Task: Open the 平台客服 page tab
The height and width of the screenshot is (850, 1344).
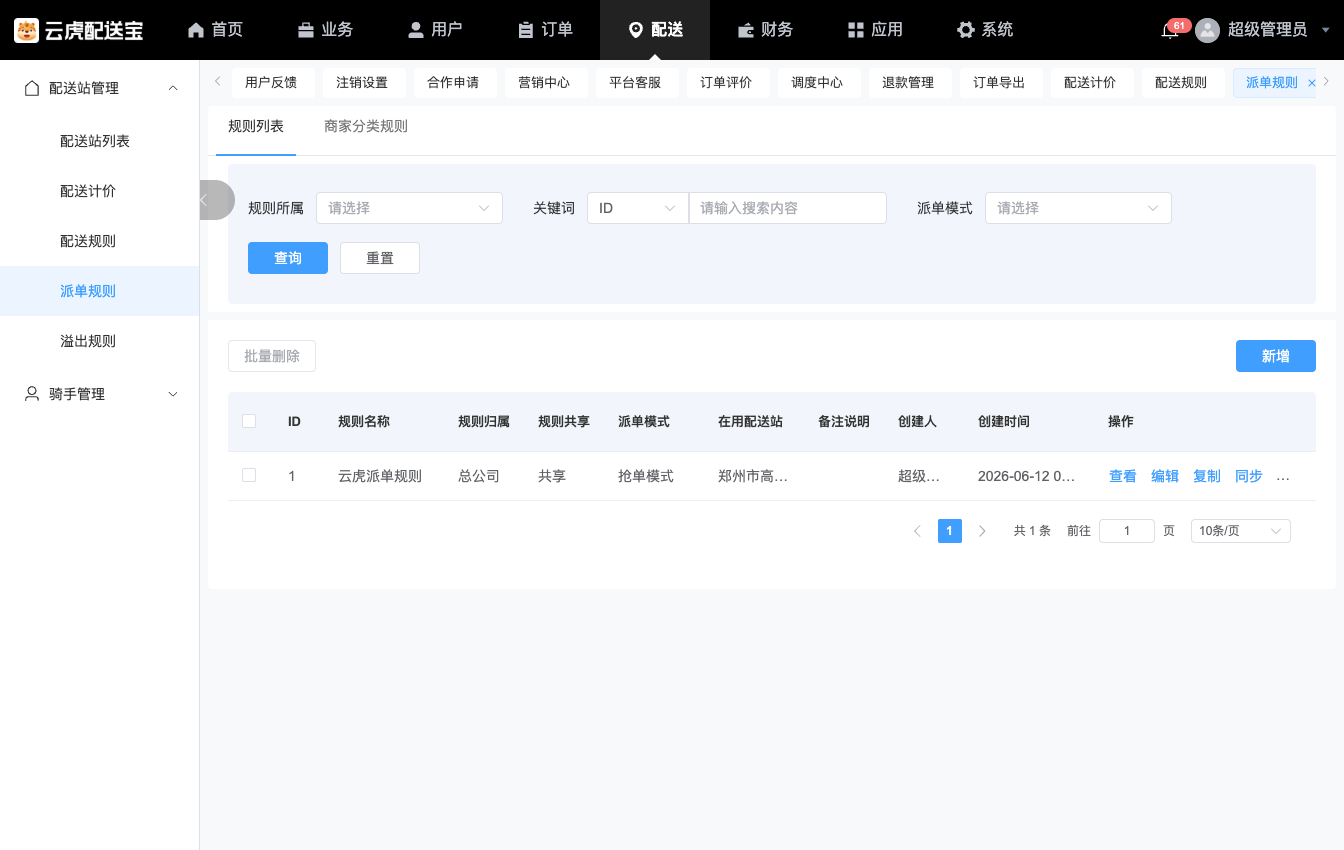Action: [635, 83]
